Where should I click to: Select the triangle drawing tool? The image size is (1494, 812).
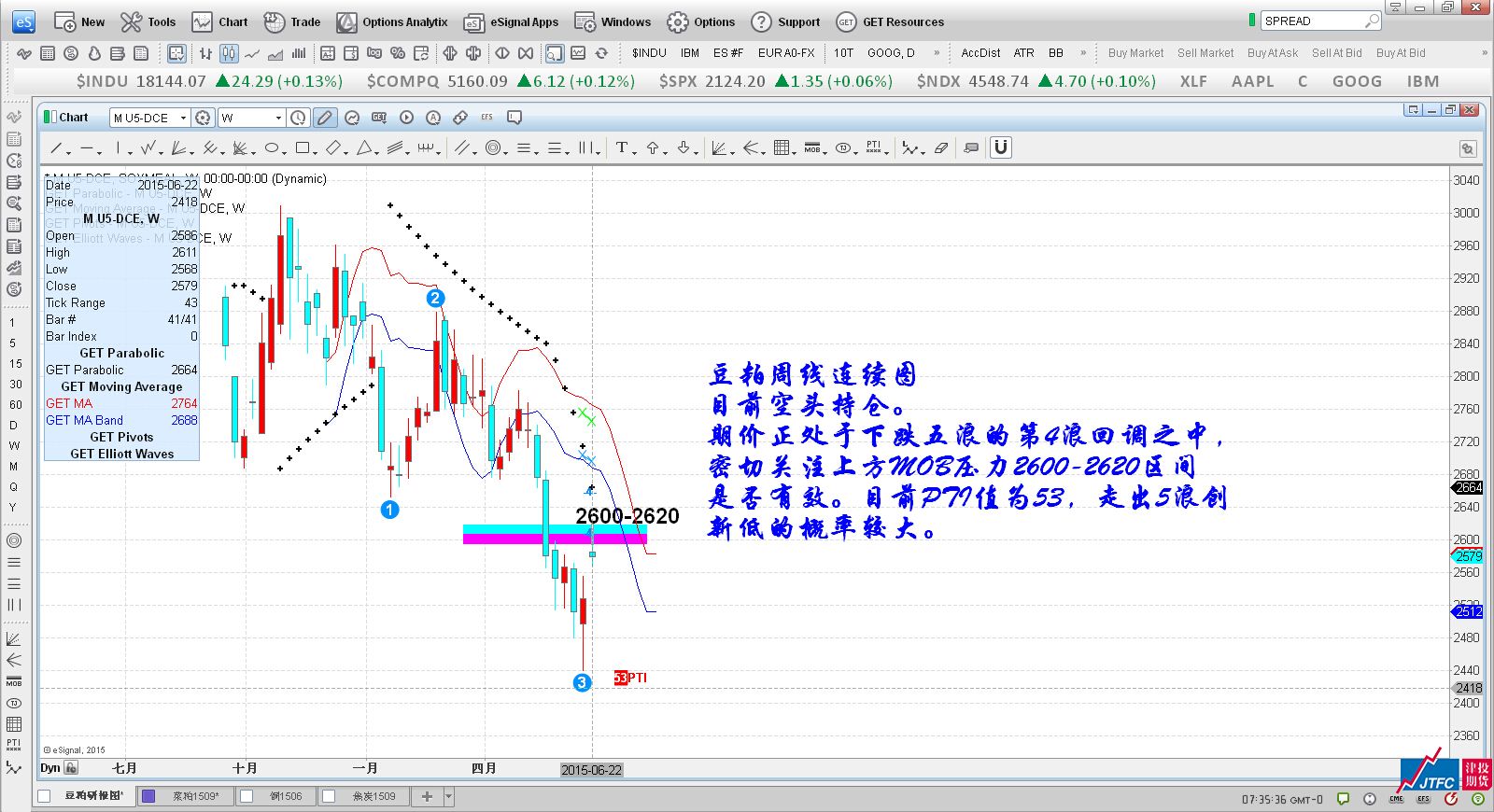point(364,147)
